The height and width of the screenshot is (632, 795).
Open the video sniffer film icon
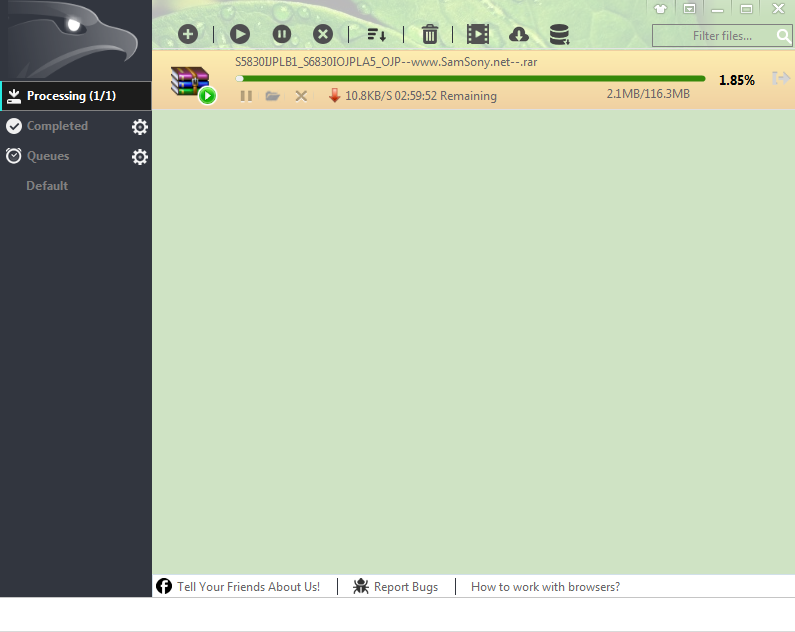pos(478,34)
